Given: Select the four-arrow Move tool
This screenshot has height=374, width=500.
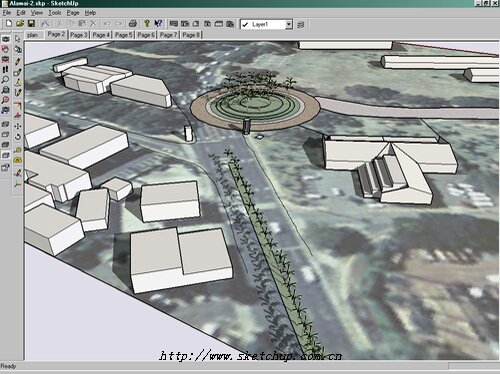Looking at the screenshot, I should tap(18, 126).
